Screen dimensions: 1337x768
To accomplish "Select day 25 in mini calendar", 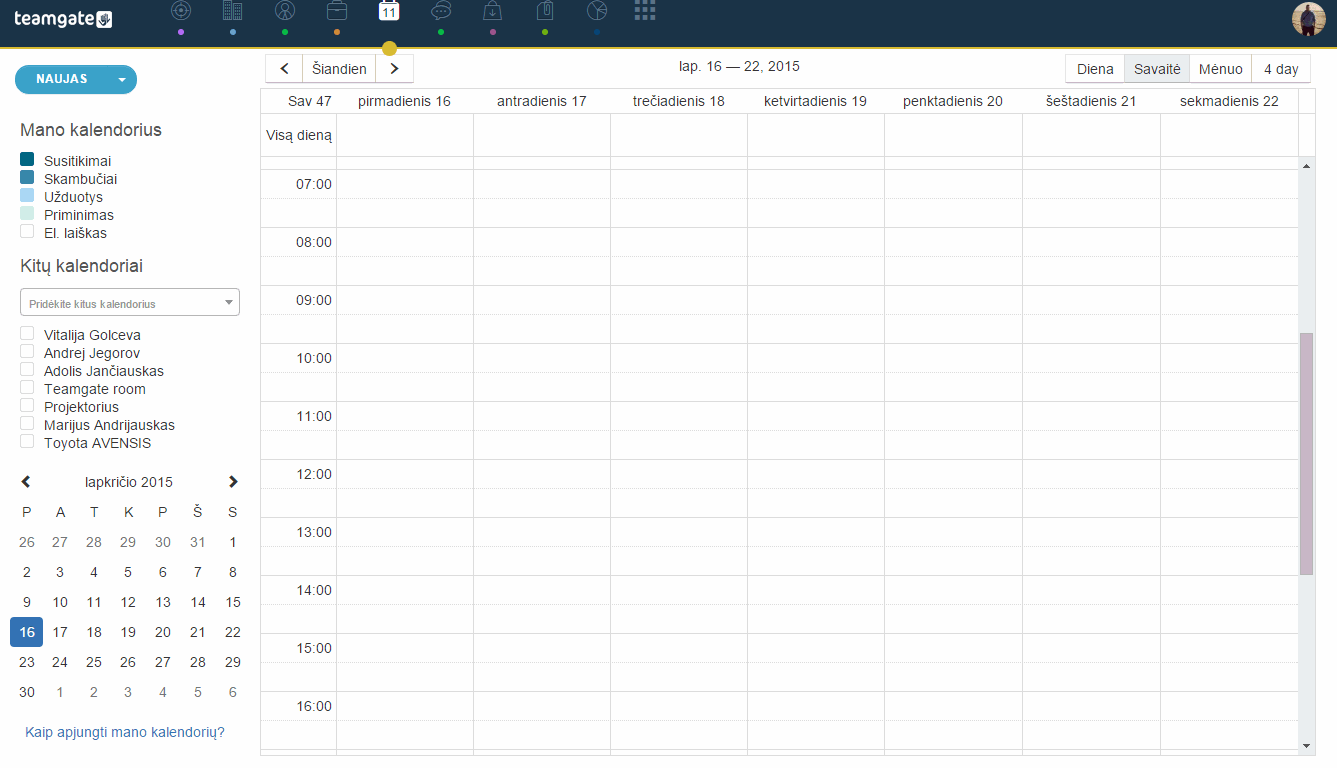I will (x=94, y=662).
